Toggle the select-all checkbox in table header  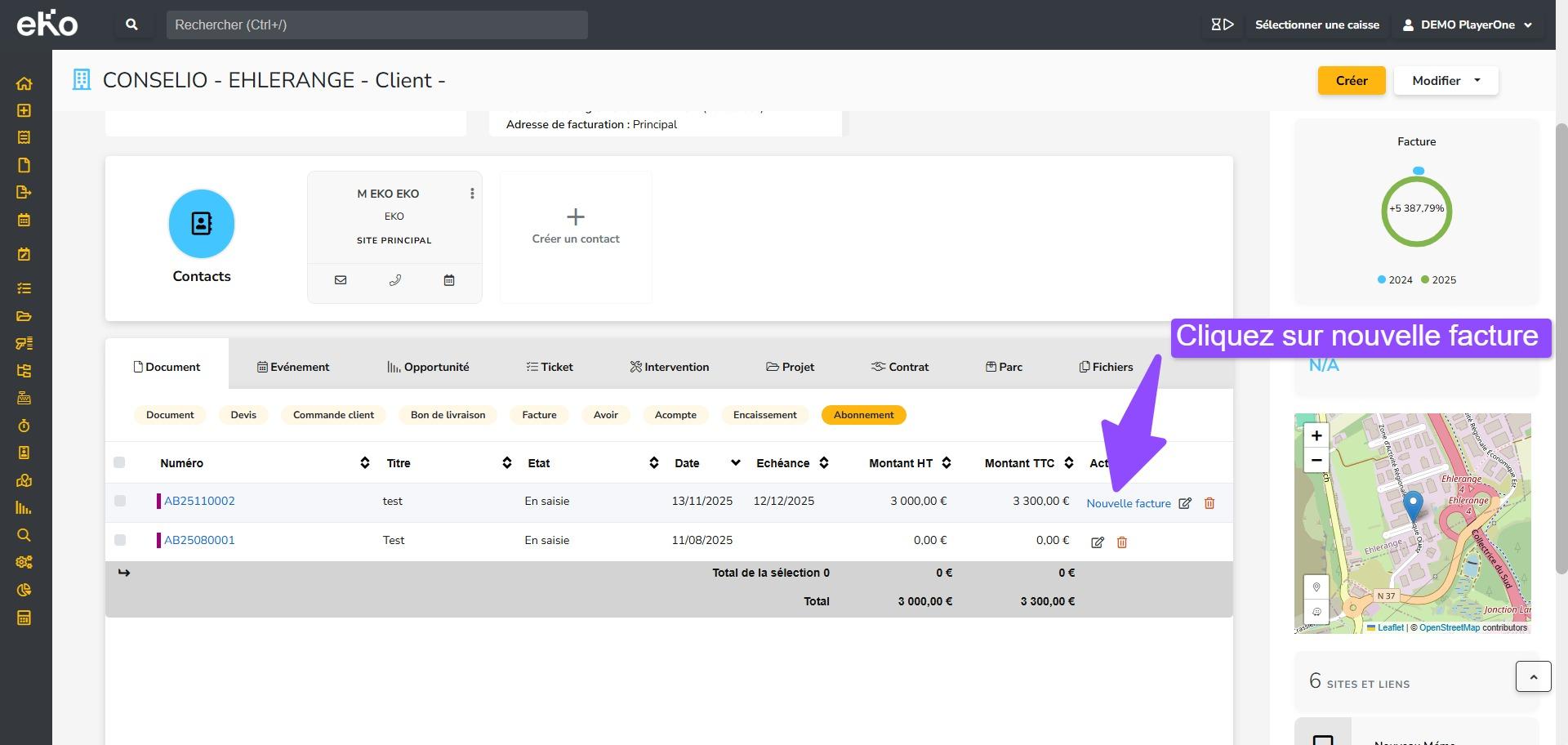pos(119,462)
